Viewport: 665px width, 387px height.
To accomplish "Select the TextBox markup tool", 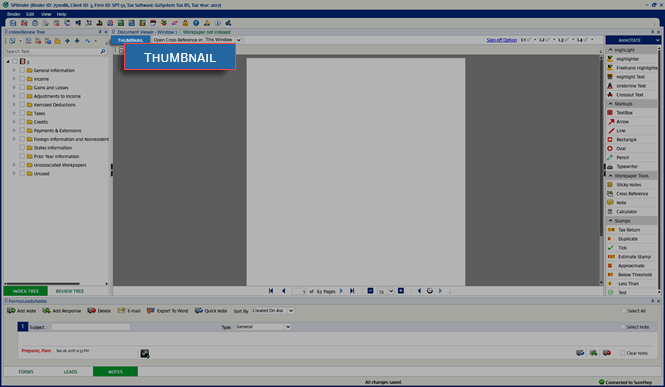I will tap(632, 113).
